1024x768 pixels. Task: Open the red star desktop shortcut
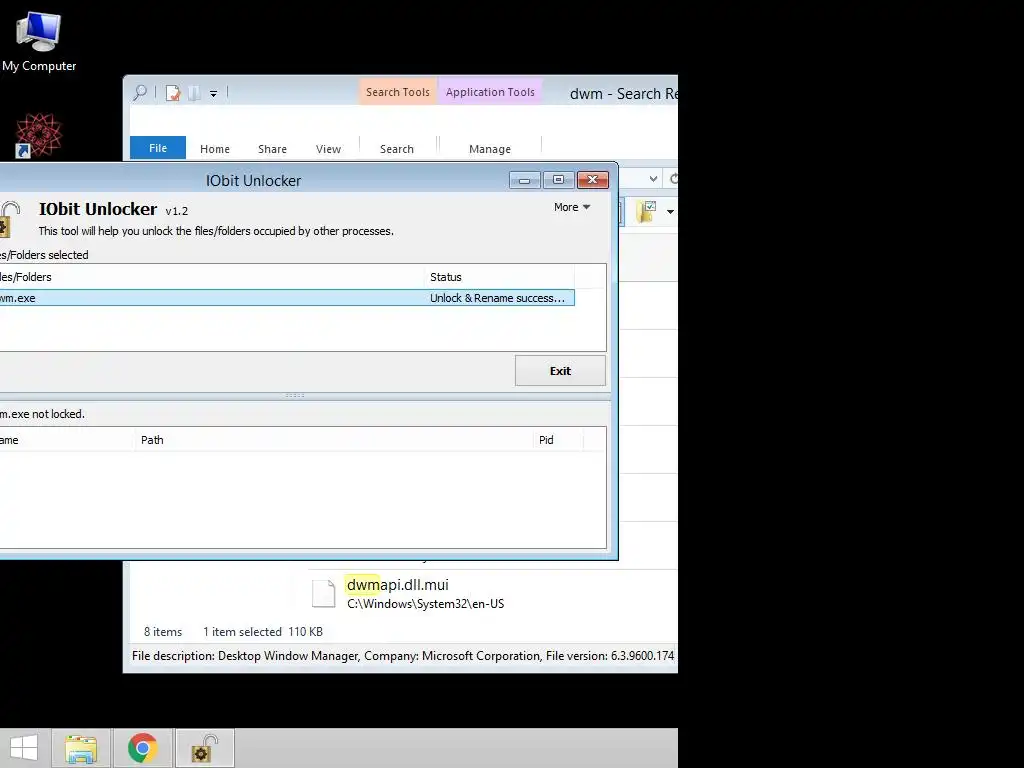pyautogui.click(x=39, y=135)
